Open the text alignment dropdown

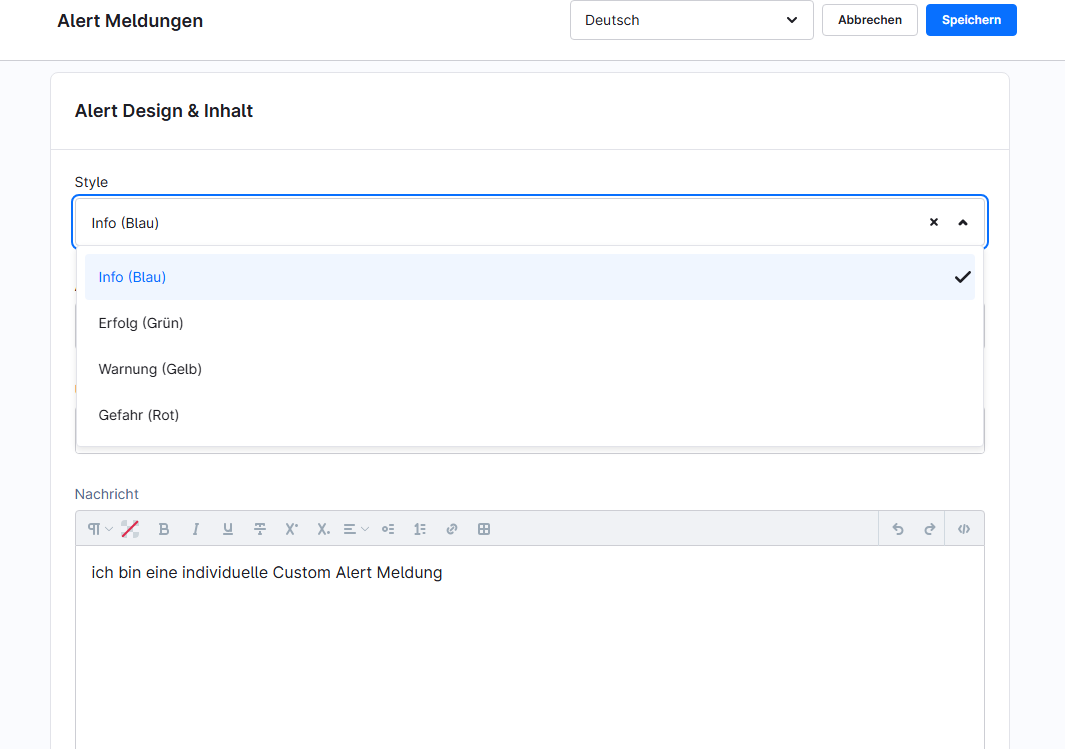[354, 528]
